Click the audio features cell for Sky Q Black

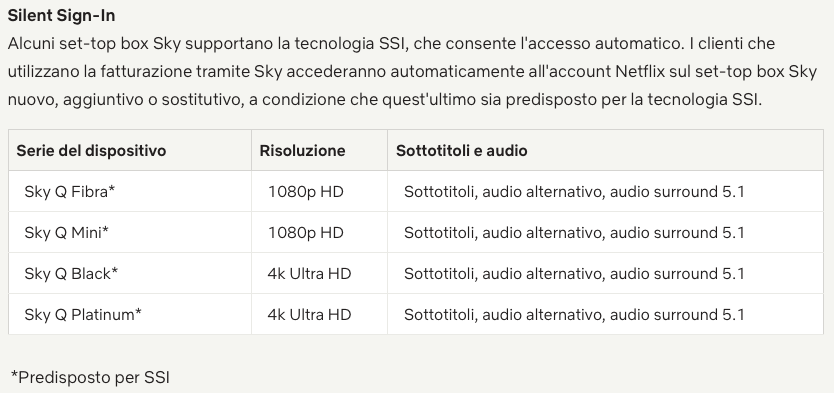605,273
